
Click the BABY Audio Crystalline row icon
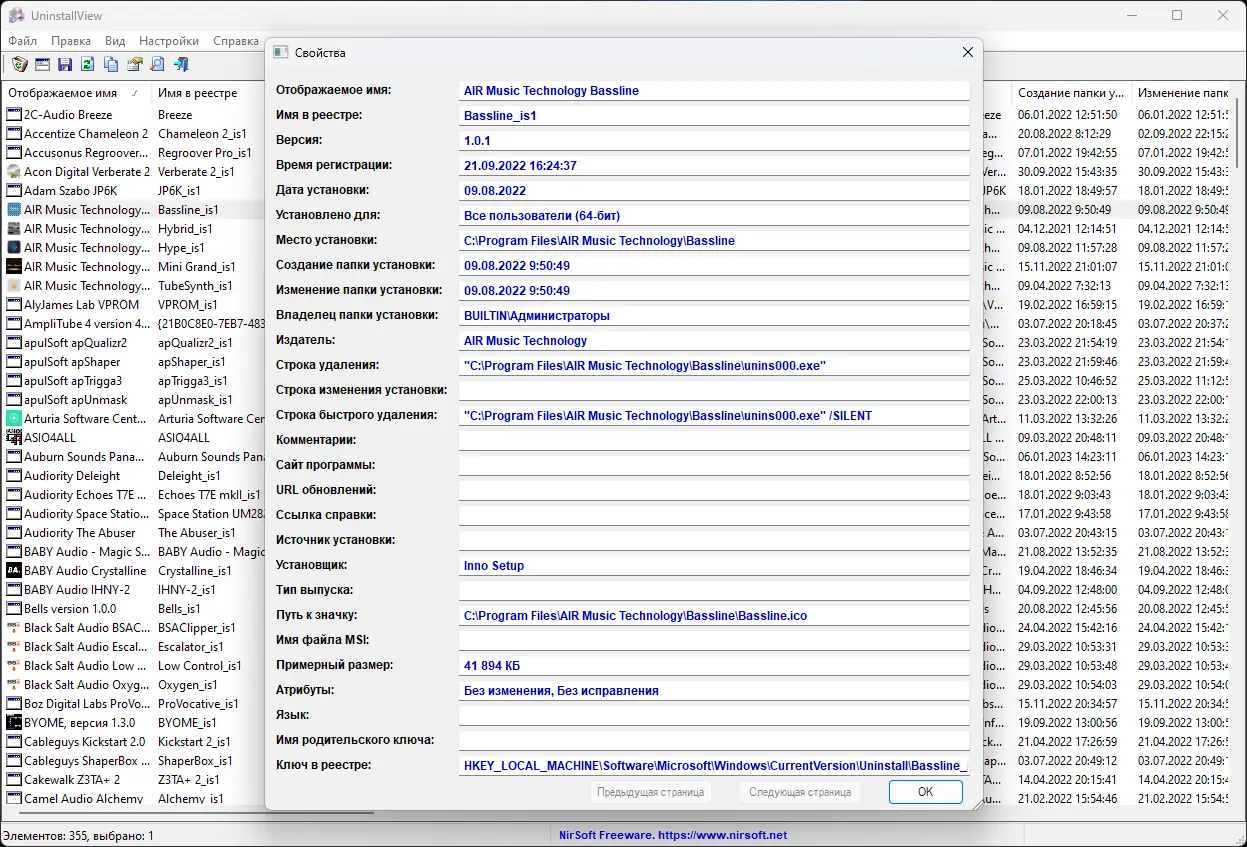click(x=14, y=571)
